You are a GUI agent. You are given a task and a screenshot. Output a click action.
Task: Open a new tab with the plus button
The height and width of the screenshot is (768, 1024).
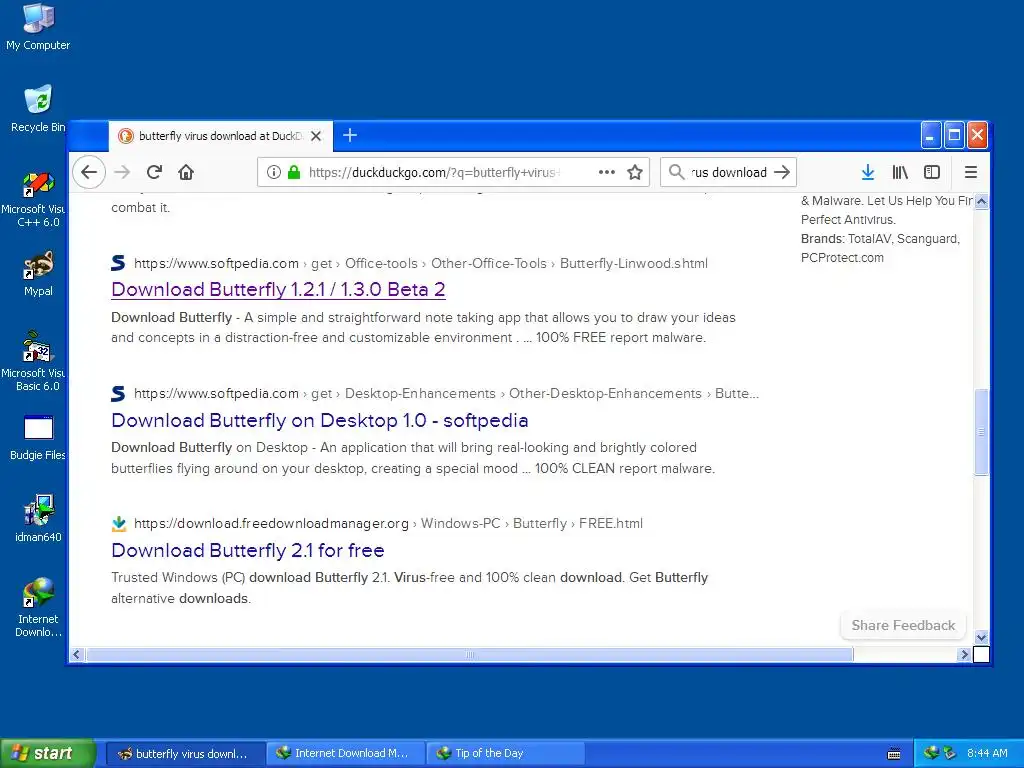(x=350, y=135)
